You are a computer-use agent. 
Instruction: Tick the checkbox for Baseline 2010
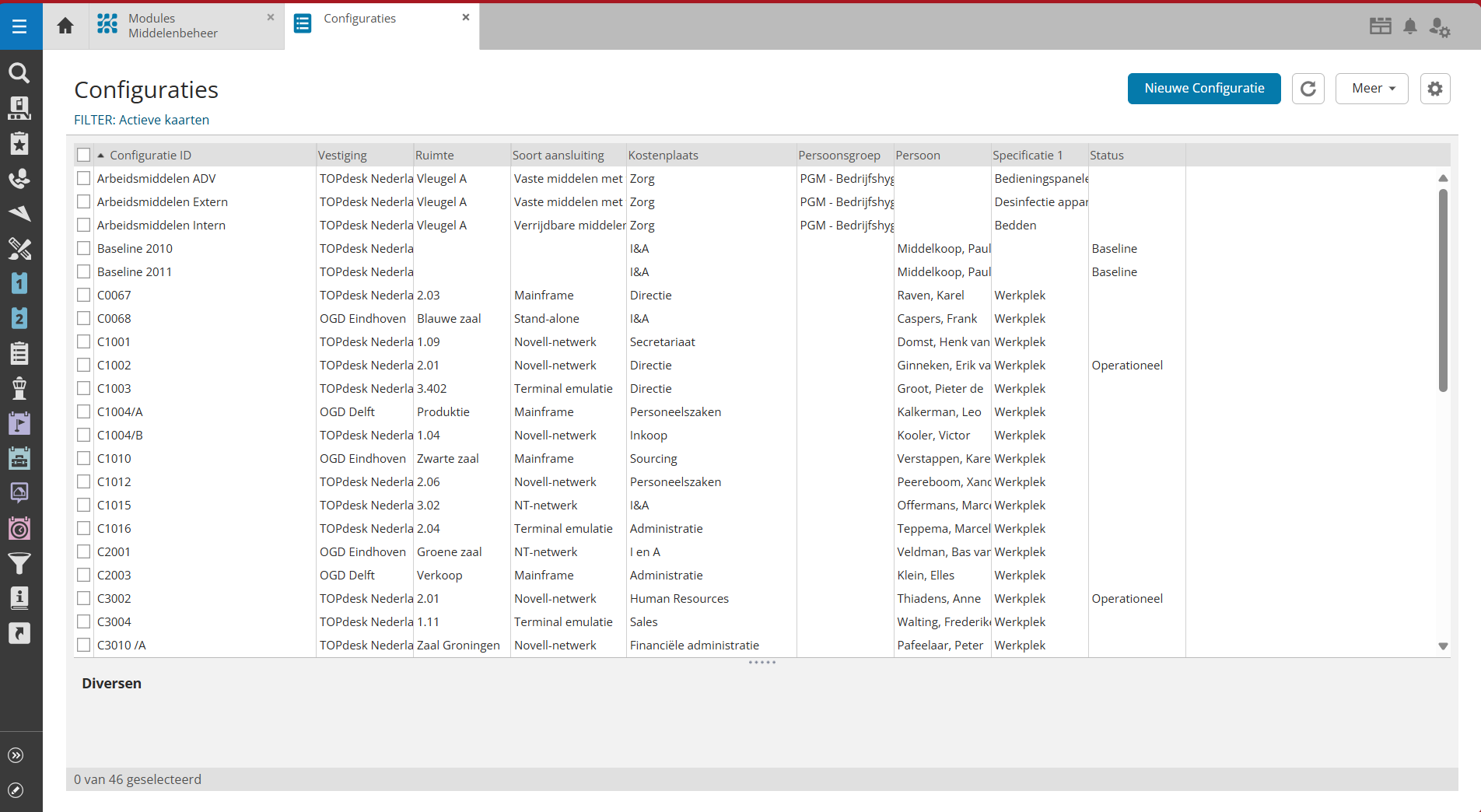click(x=84, y=249)
